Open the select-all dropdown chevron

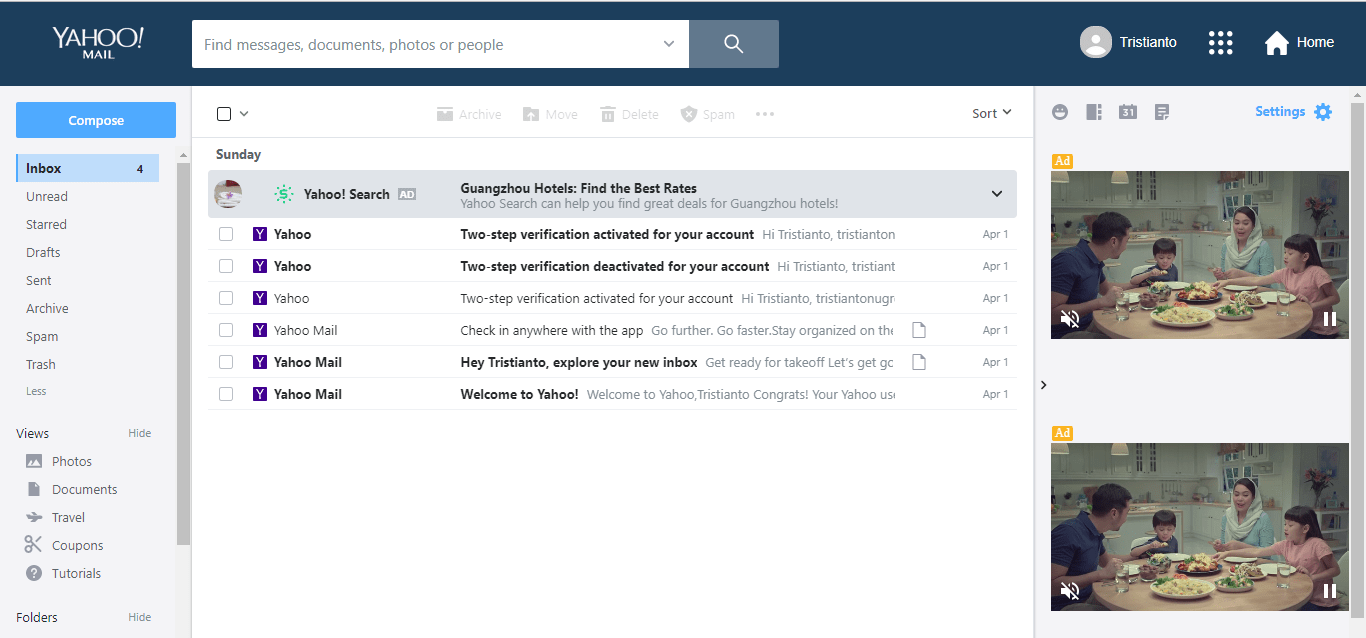pyautogui.click(x=244, y=114)
